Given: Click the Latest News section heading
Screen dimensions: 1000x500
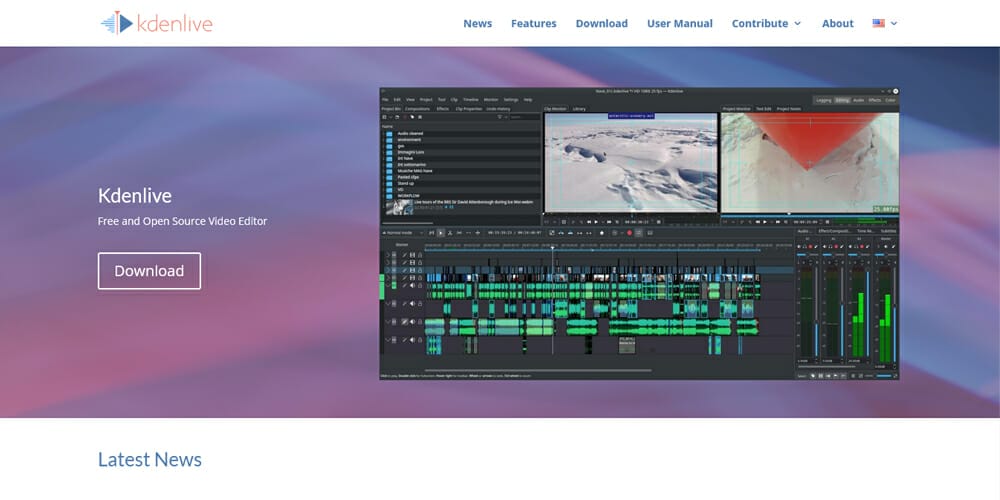Looking at the screenshot, I should click(x=150, y=459).
